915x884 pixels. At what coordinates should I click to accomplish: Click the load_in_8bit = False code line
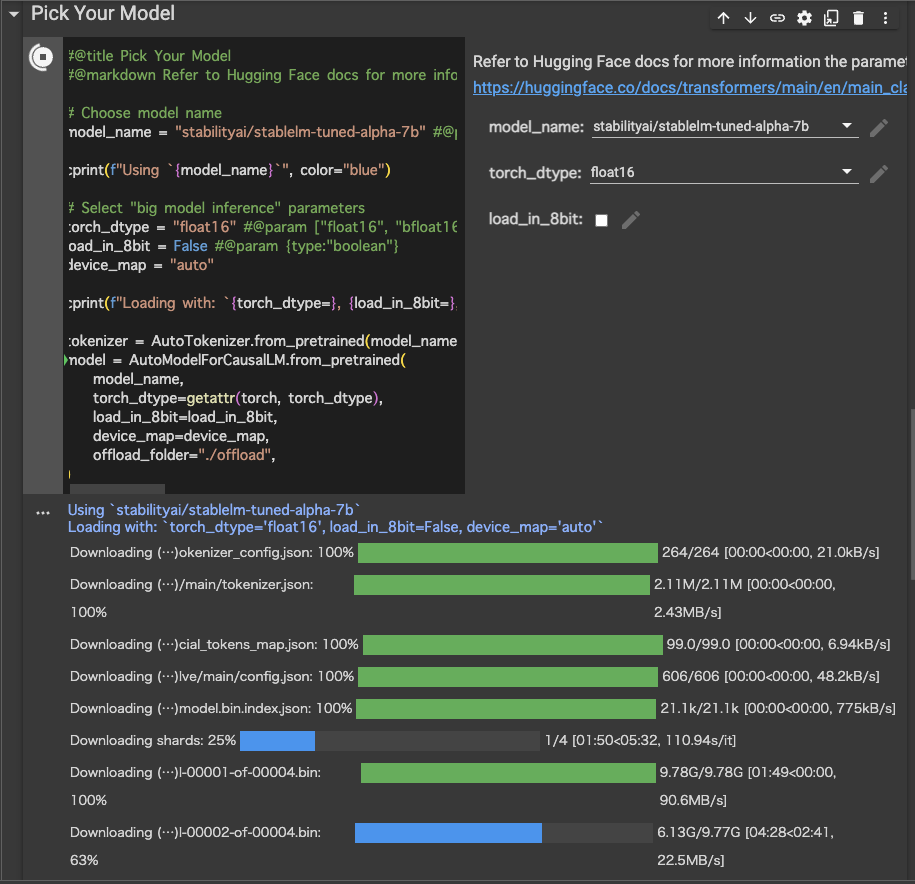[x=233, y=246]
